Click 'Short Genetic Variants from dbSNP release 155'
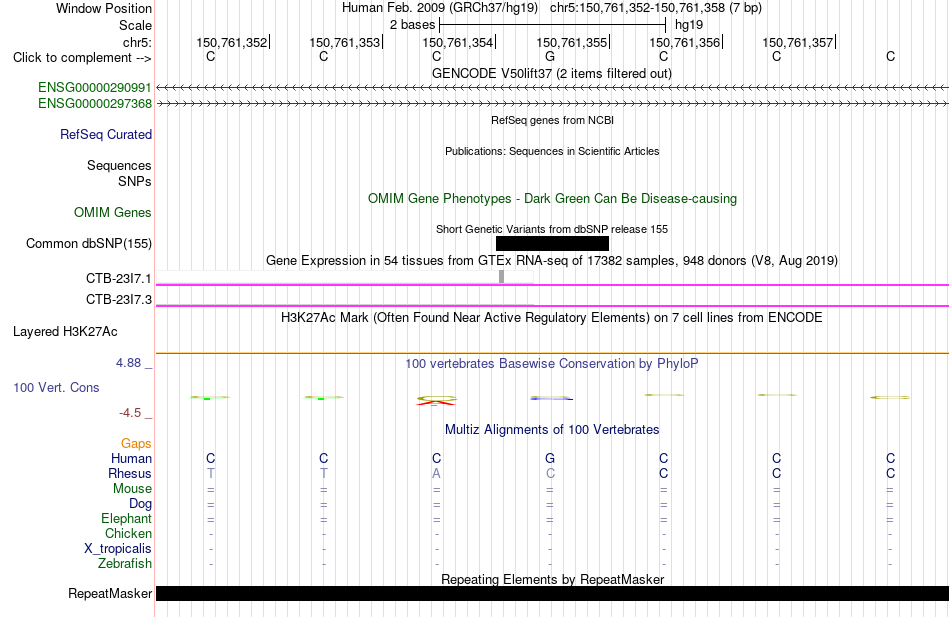 click(x=552, y=229)
